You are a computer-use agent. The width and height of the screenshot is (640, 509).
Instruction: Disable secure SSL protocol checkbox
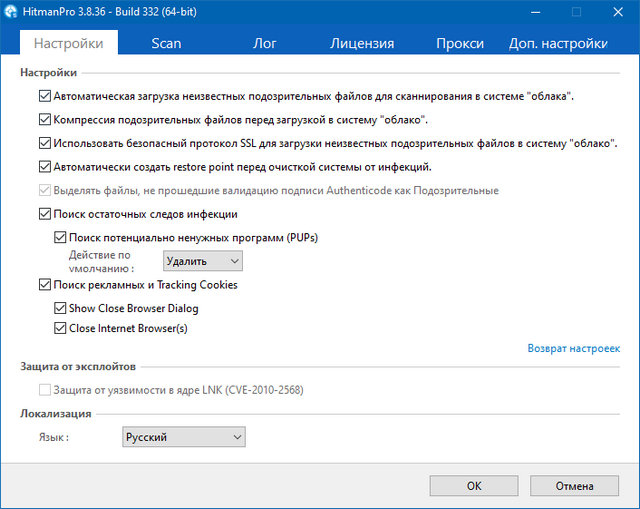44,144
